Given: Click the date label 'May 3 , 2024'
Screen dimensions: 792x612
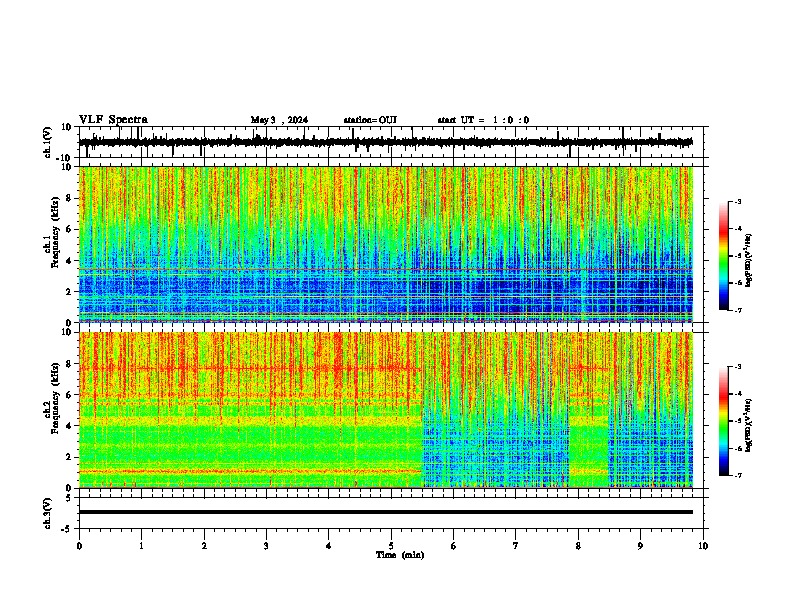Looking at the screenshot, I should [279, 120].
